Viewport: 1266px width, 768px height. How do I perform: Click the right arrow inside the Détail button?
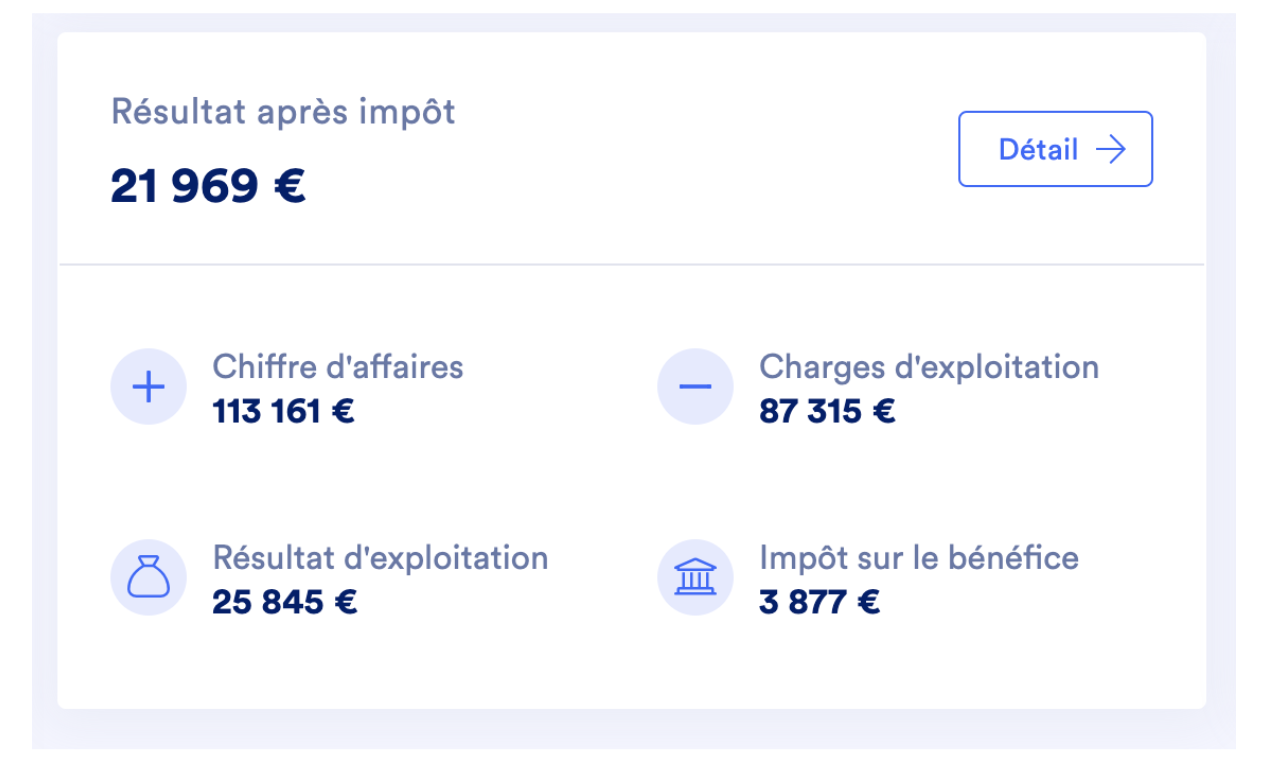1110,150
